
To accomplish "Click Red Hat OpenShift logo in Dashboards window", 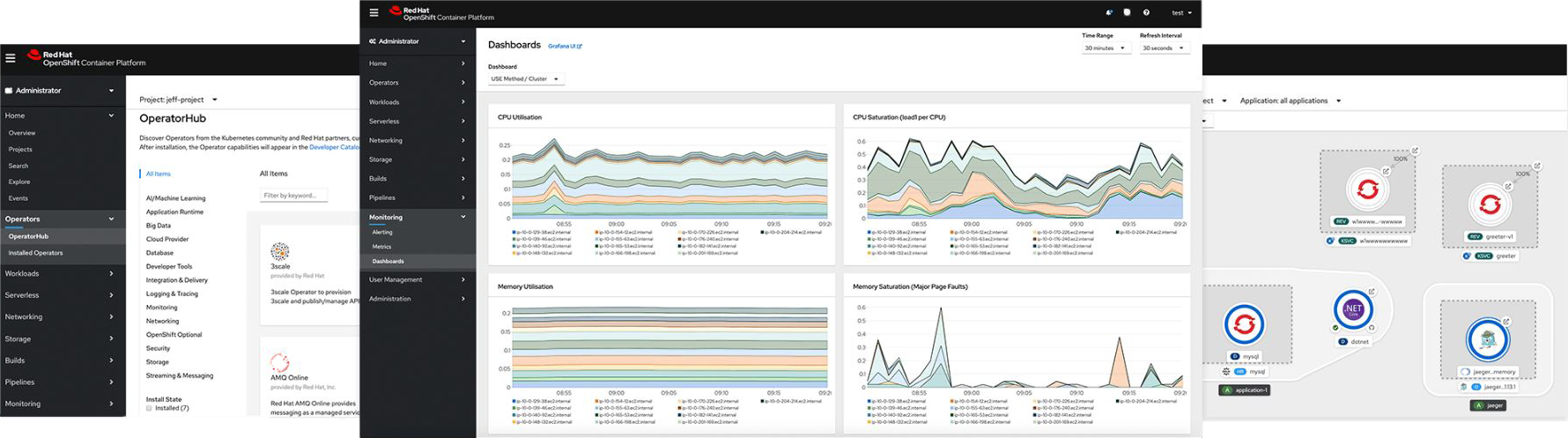I will pyautogui.click(x=441, y=13).
